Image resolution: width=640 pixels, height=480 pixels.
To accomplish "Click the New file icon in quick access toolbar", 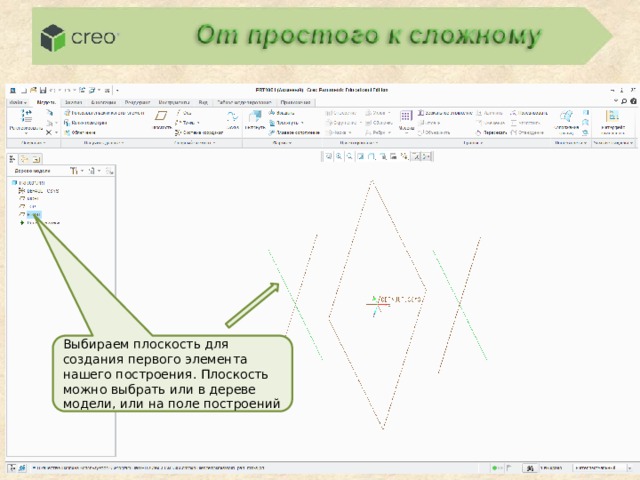I will [x=24, y=90].
